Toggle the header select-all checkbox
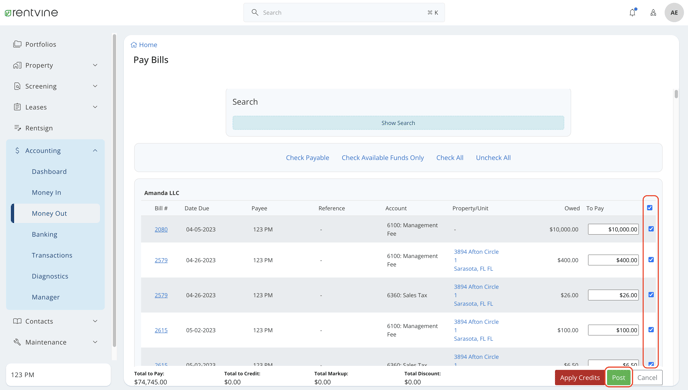 (x=649, y=208)
